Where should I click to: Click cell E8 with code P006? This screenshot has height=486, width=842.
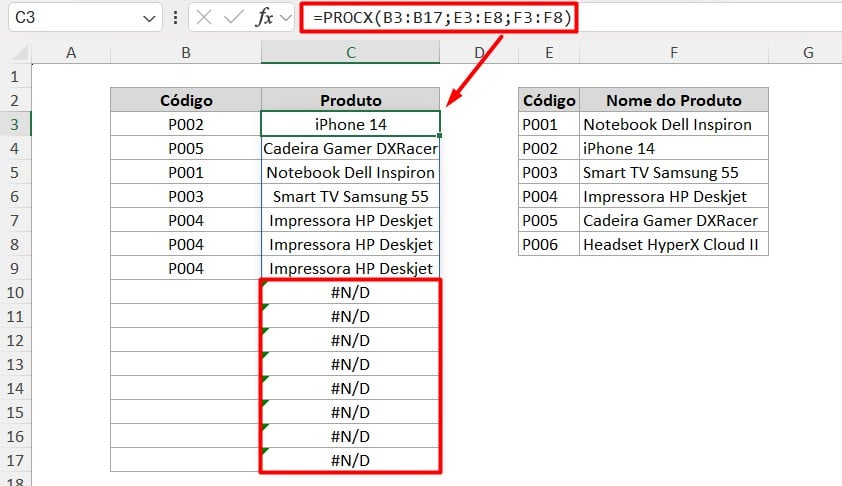[x=549, y=244]
